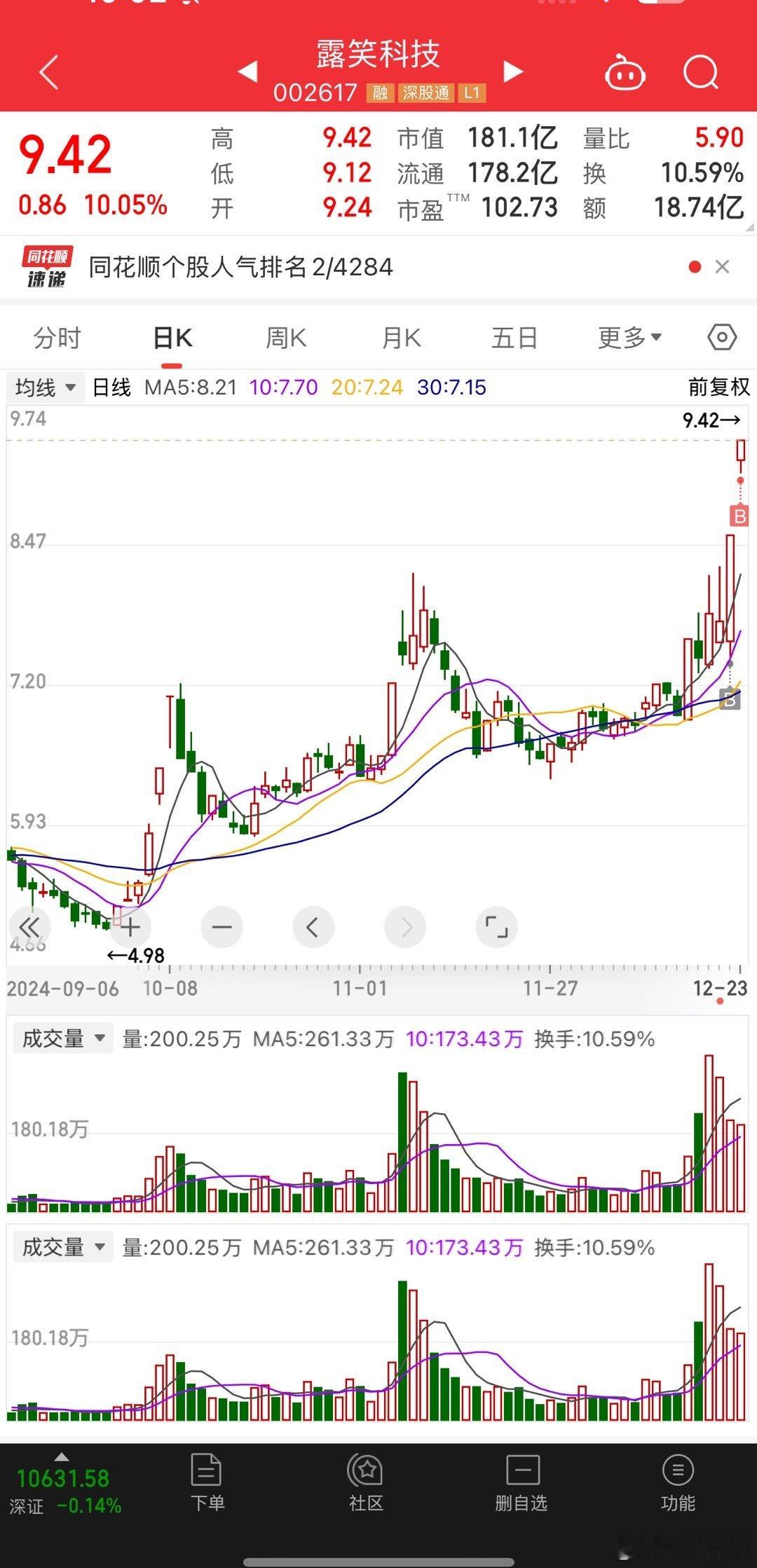Image resolution: width=757 pixels, height=1568 pixels.
Task: Open the 均线 indicator dropdown
Action: tap(45, 387)
